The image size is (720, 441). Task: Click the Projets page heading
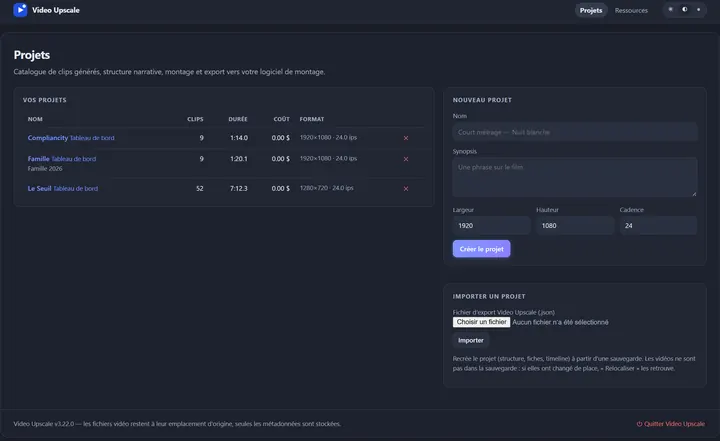pos(32,55)
